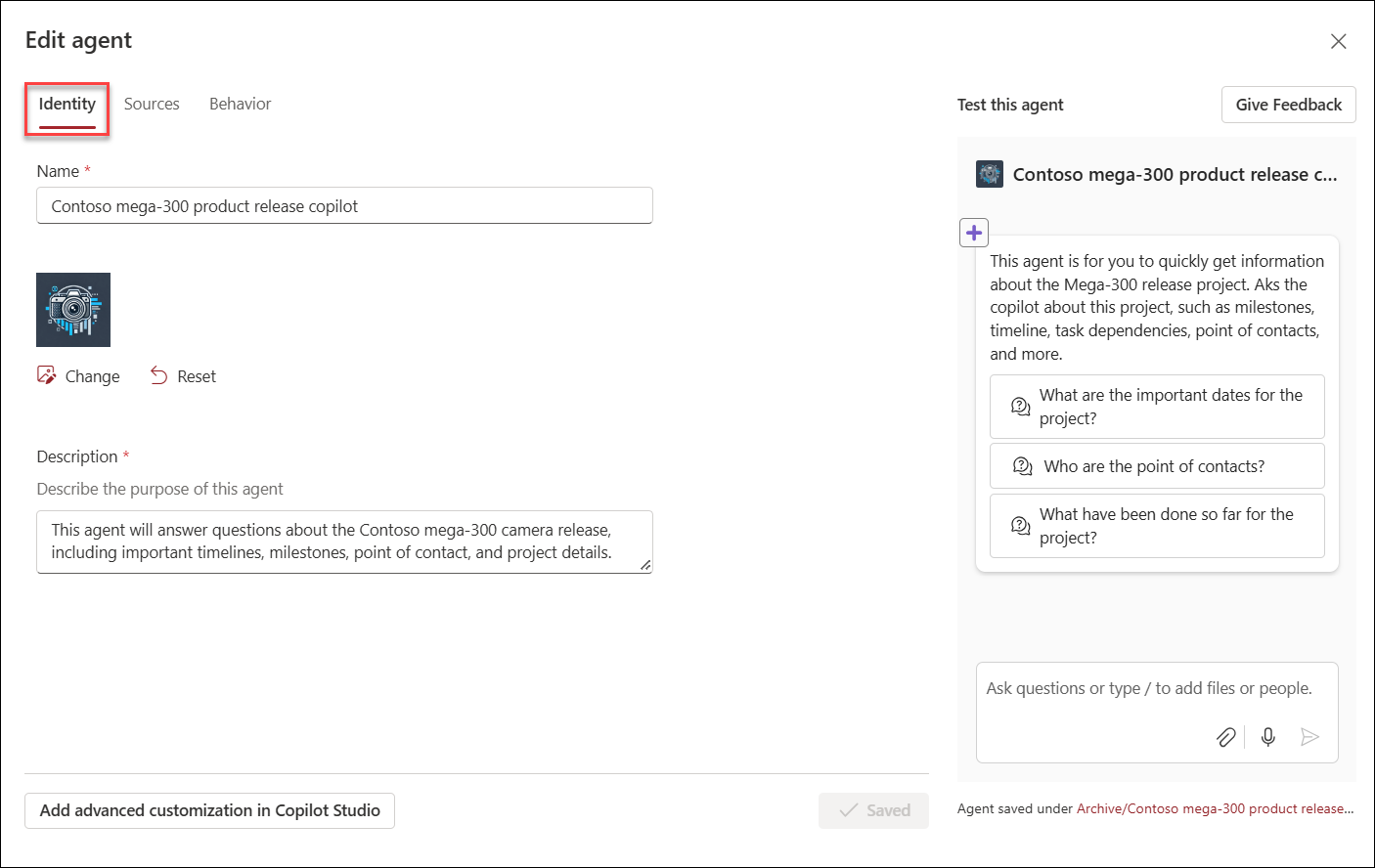Click the paperclip attachment icon

1226,737
